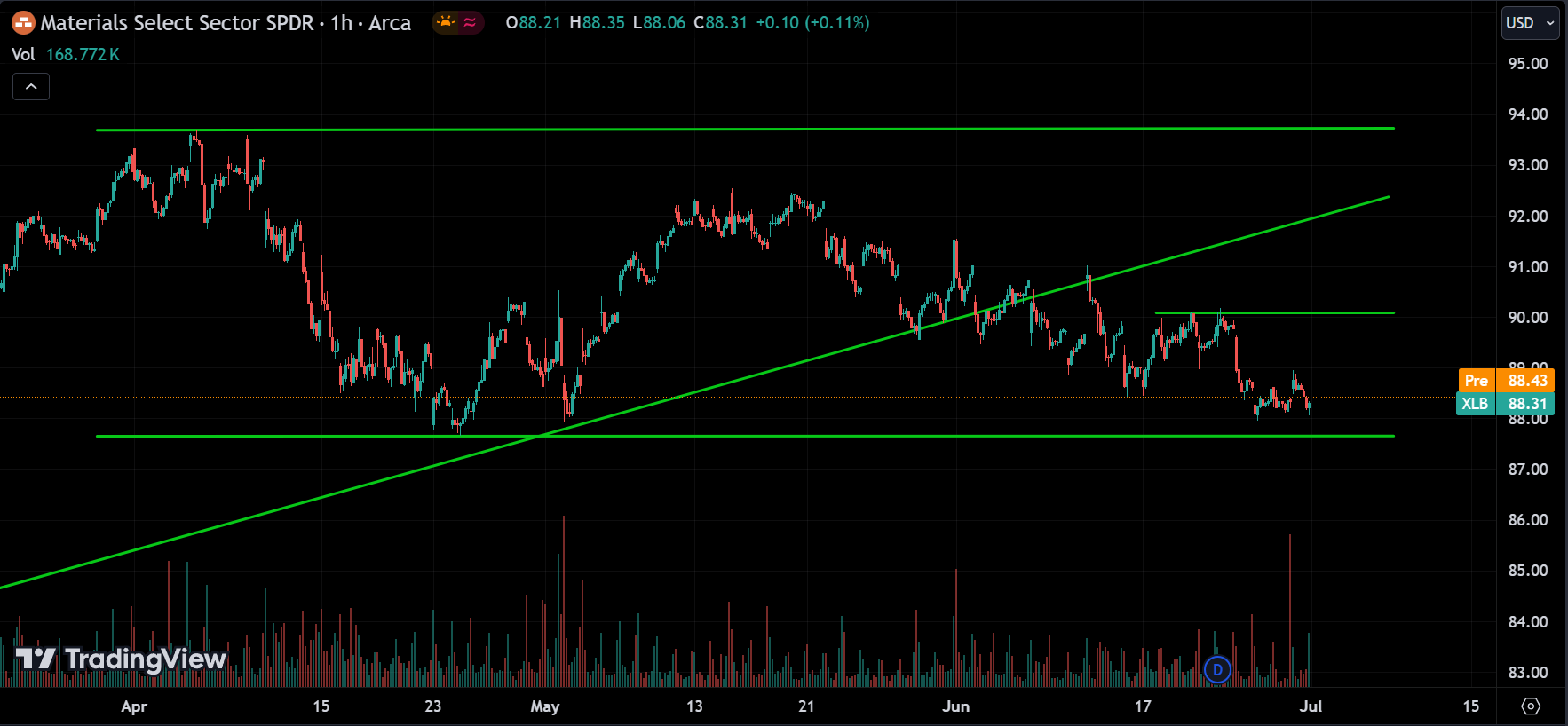
Task: Open the Materials Select Sector SPDR symbol title
Action: tap(178, 23)
